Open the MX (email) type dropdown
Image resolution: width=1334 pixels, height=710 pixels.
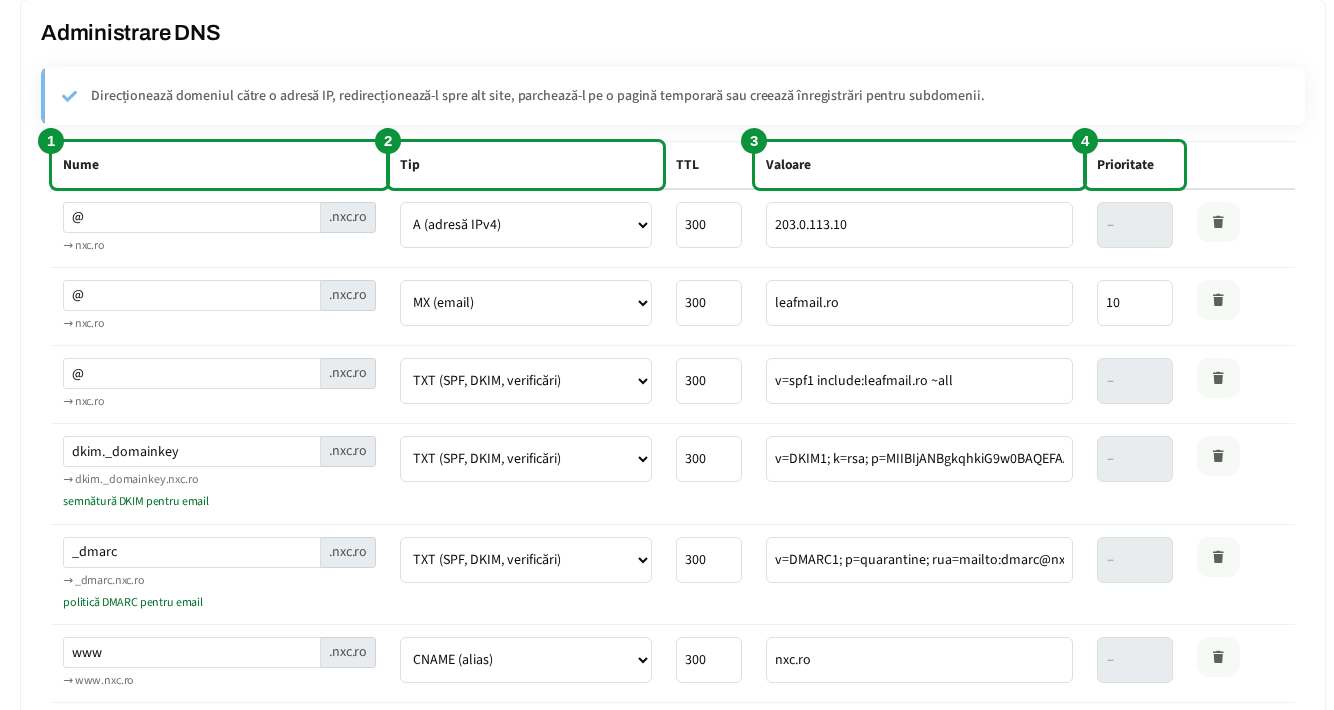point(526,303)
